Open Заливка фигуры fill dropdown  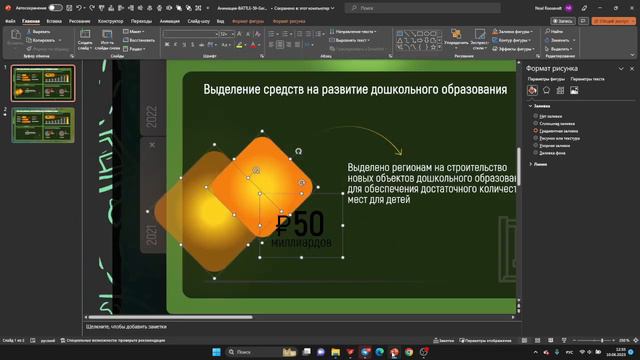[x=512, y=31]
